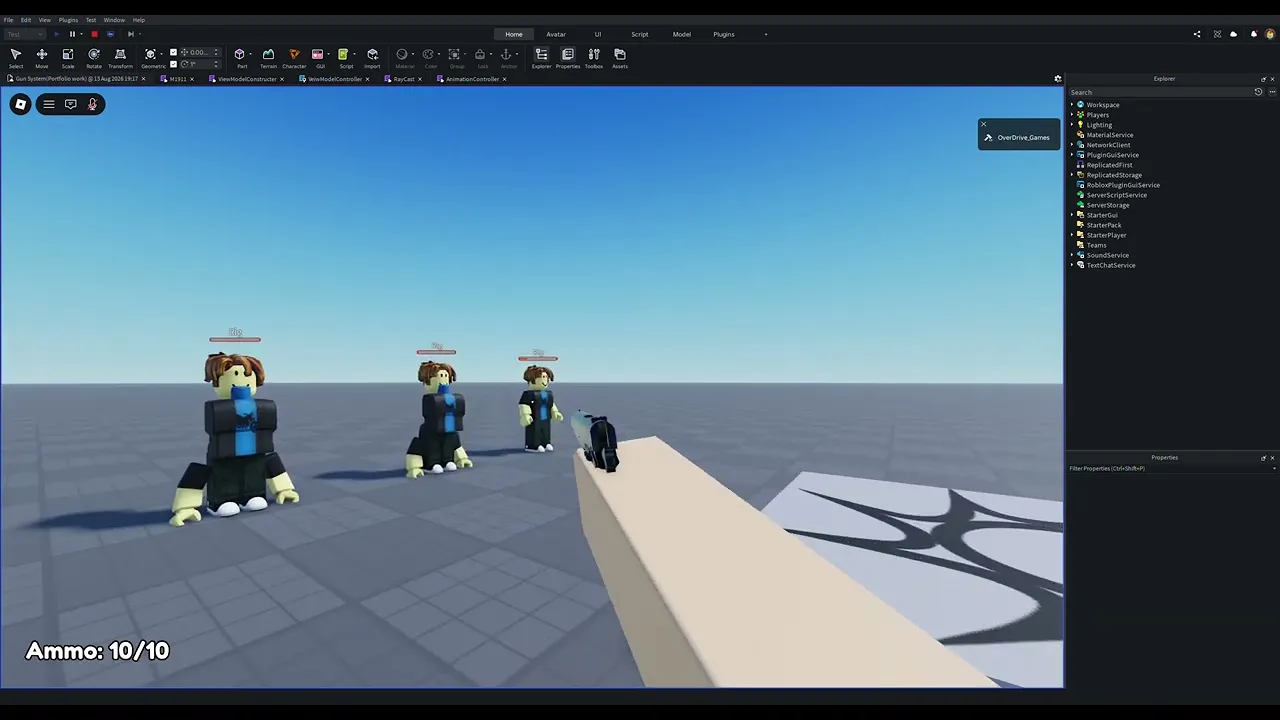Open Explorer more options button
The width and height of the screenshot is (1280, 720).
(1272, 92)
